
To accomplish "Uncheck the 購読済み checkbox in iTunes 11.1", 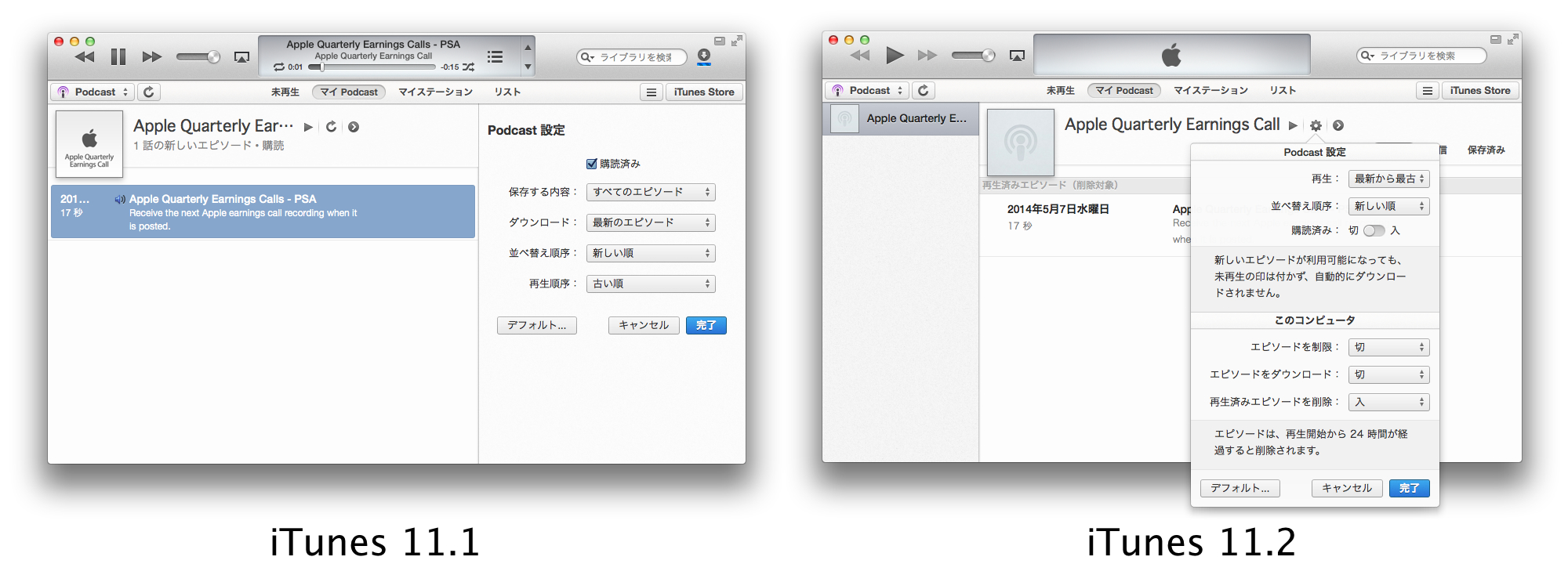I will (x=592, y=164).
